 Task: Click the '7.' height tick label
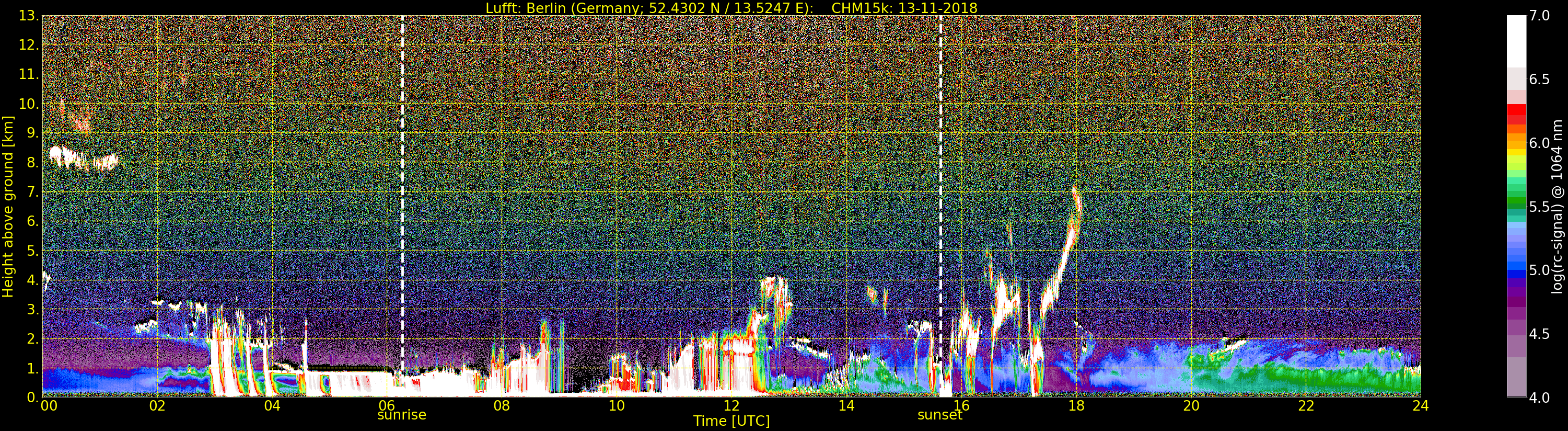[32, 192]
